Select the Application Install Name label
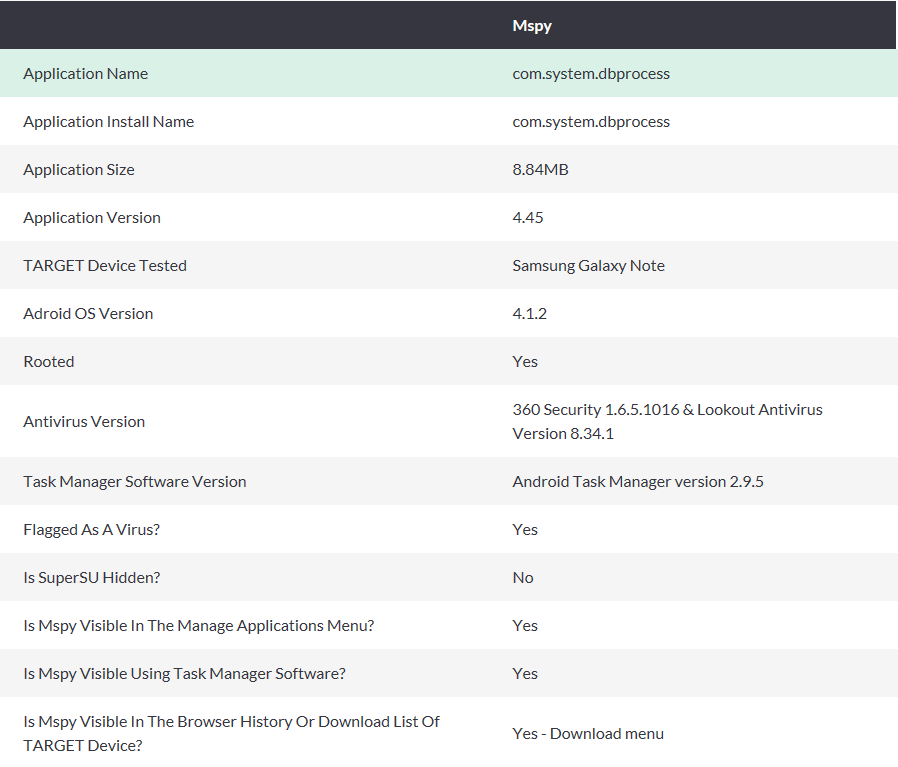Image resolution: width=898 pixels, height=767 pixels. point(108,121)
